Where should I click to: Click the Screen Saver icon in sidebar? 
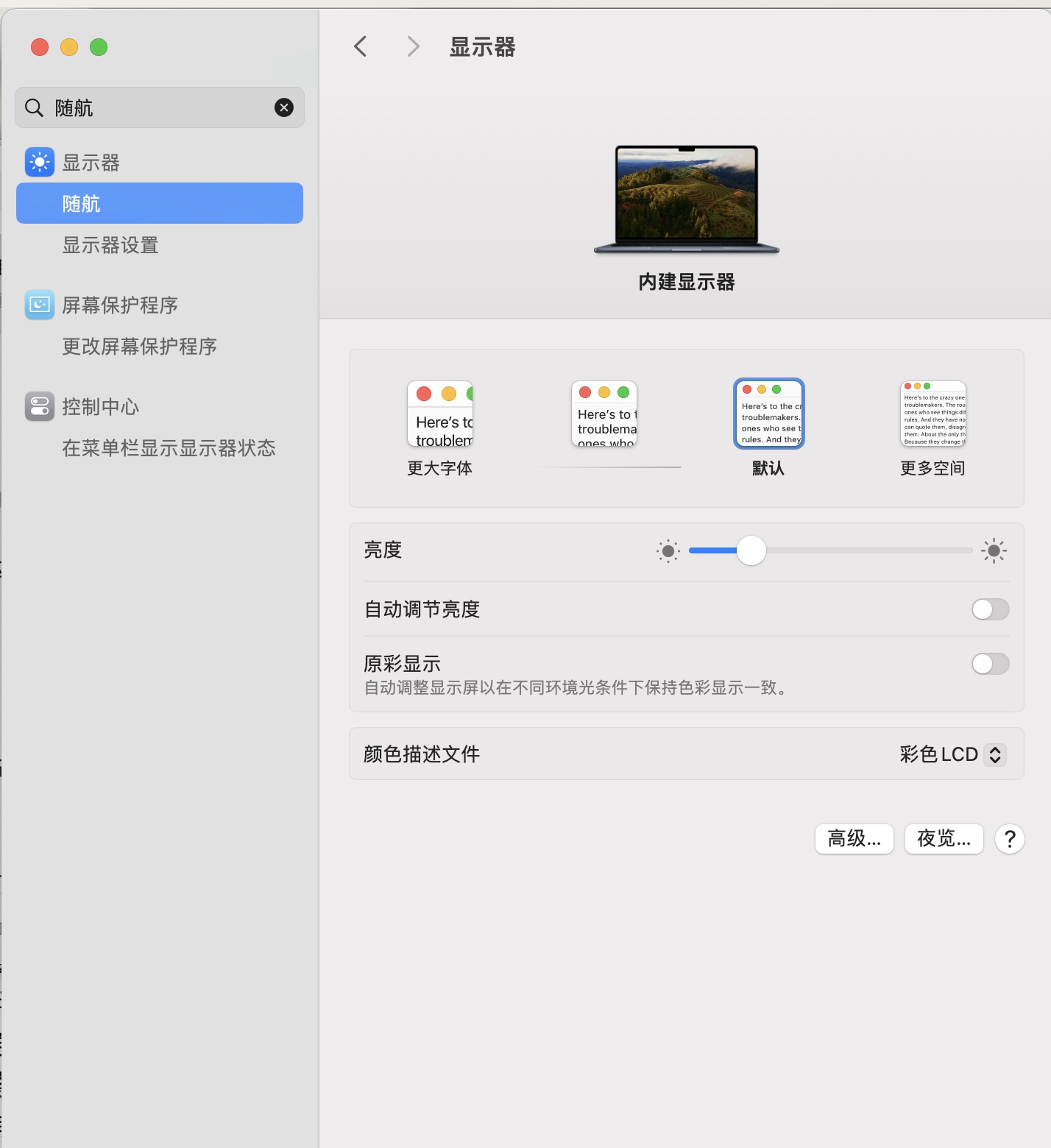[40, 305]
